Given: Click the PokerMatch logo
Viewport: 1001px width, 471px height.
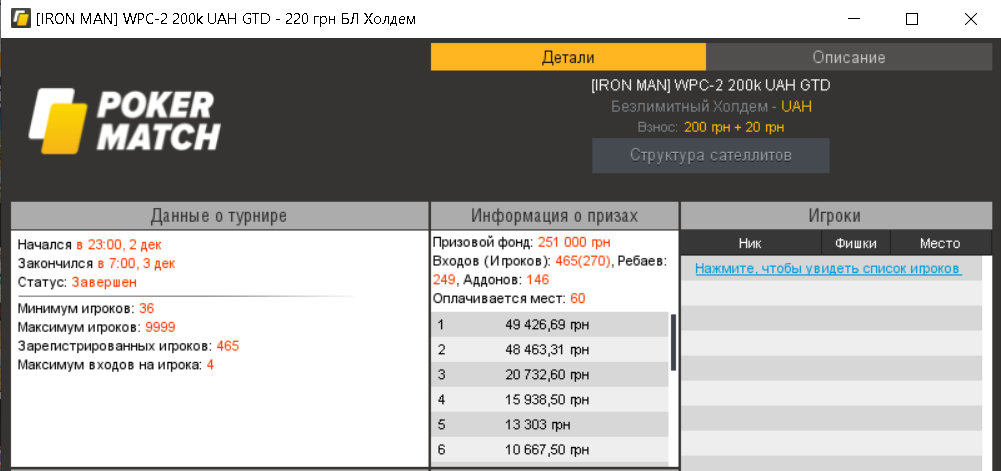Looking at the screenshot, I should tap(124, 121).
